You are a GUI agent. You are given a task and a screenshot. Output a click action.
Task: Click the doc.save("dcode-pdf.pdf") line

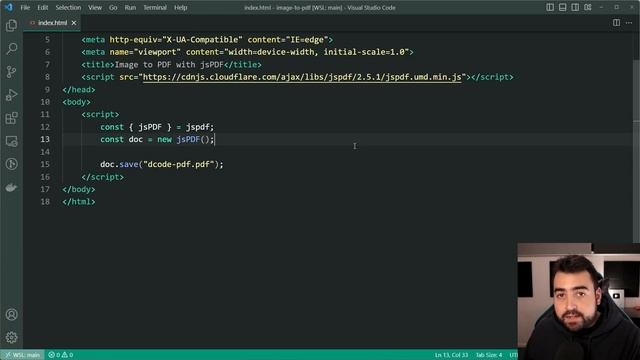(162, 164)
